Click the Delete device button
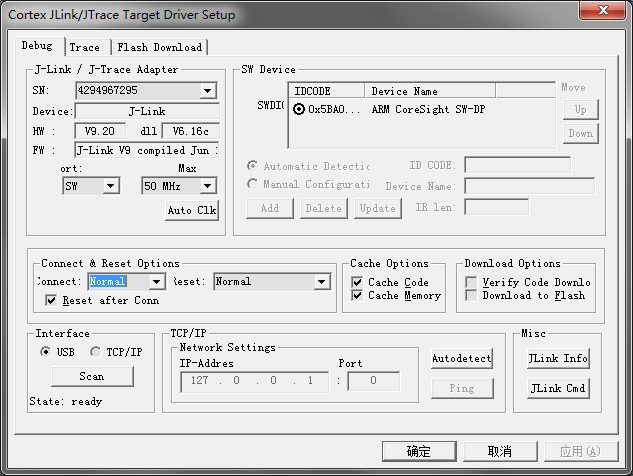 click(x=323, y=208)
